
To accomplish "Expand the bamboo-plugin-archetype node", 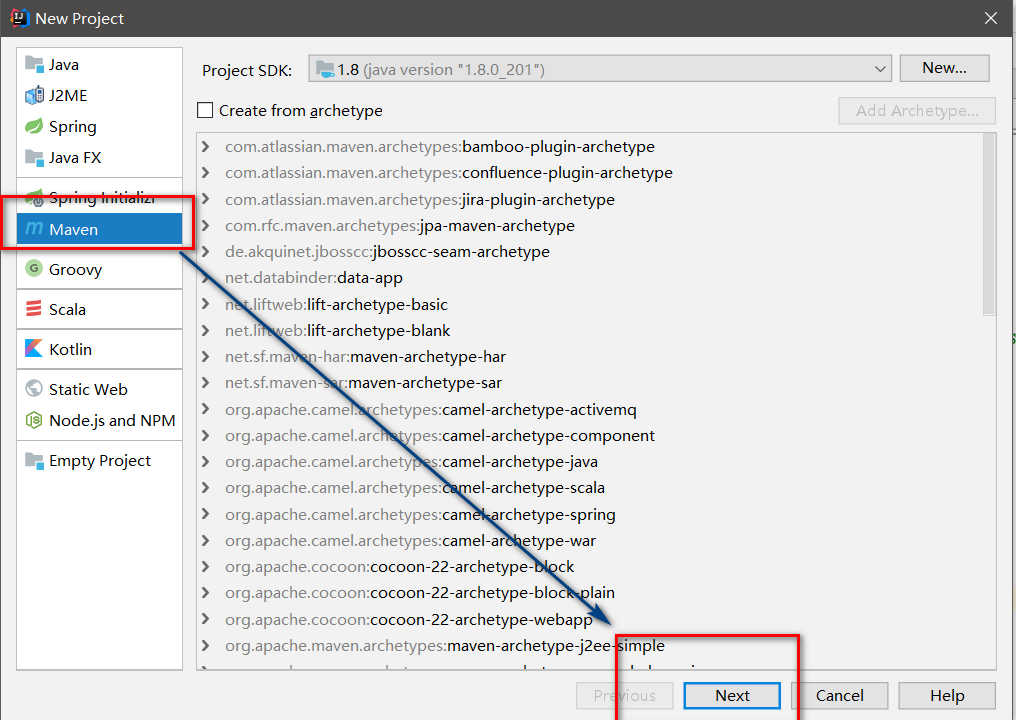I will 205,146.
